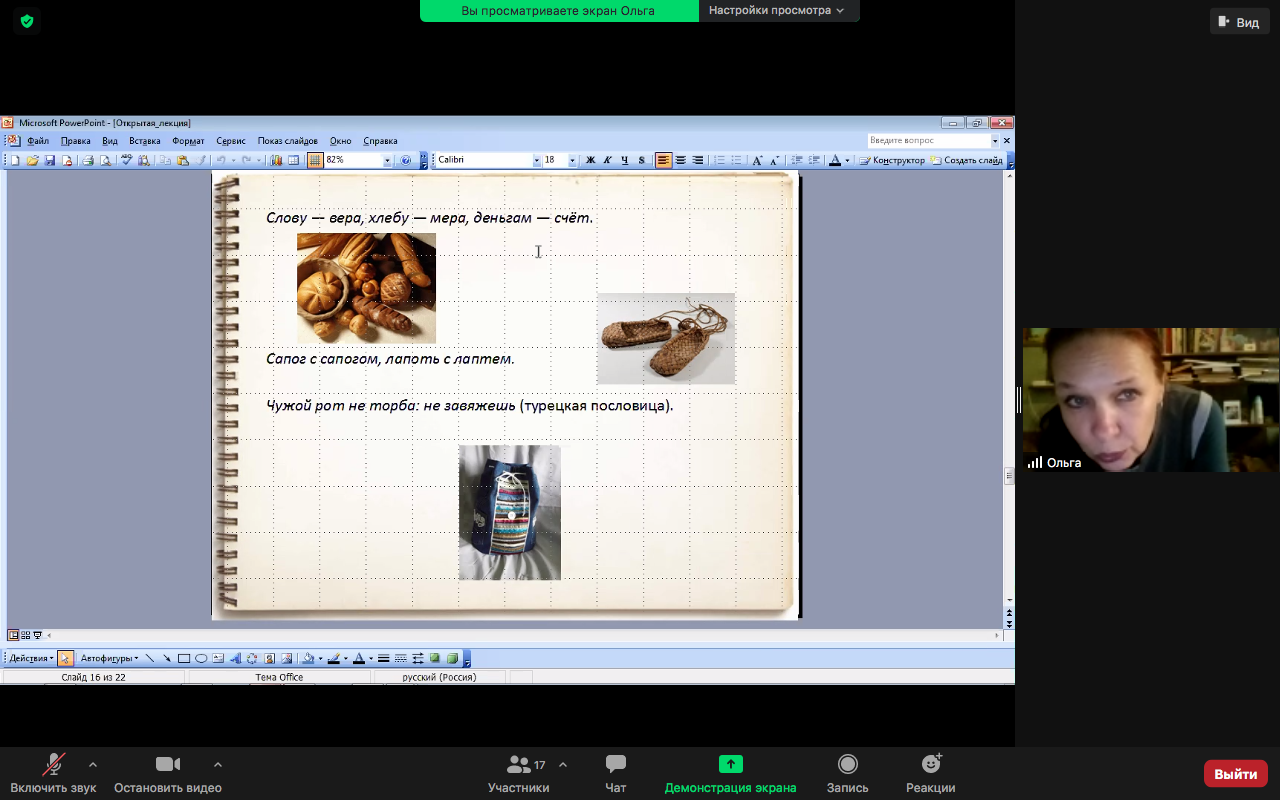
Task: Open the Вставка menu
Action: [x=145, y=141]
